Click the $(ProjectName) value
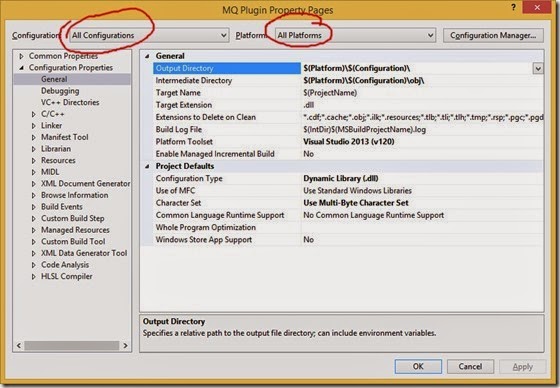The image size is (560, 388). [330, 93]
